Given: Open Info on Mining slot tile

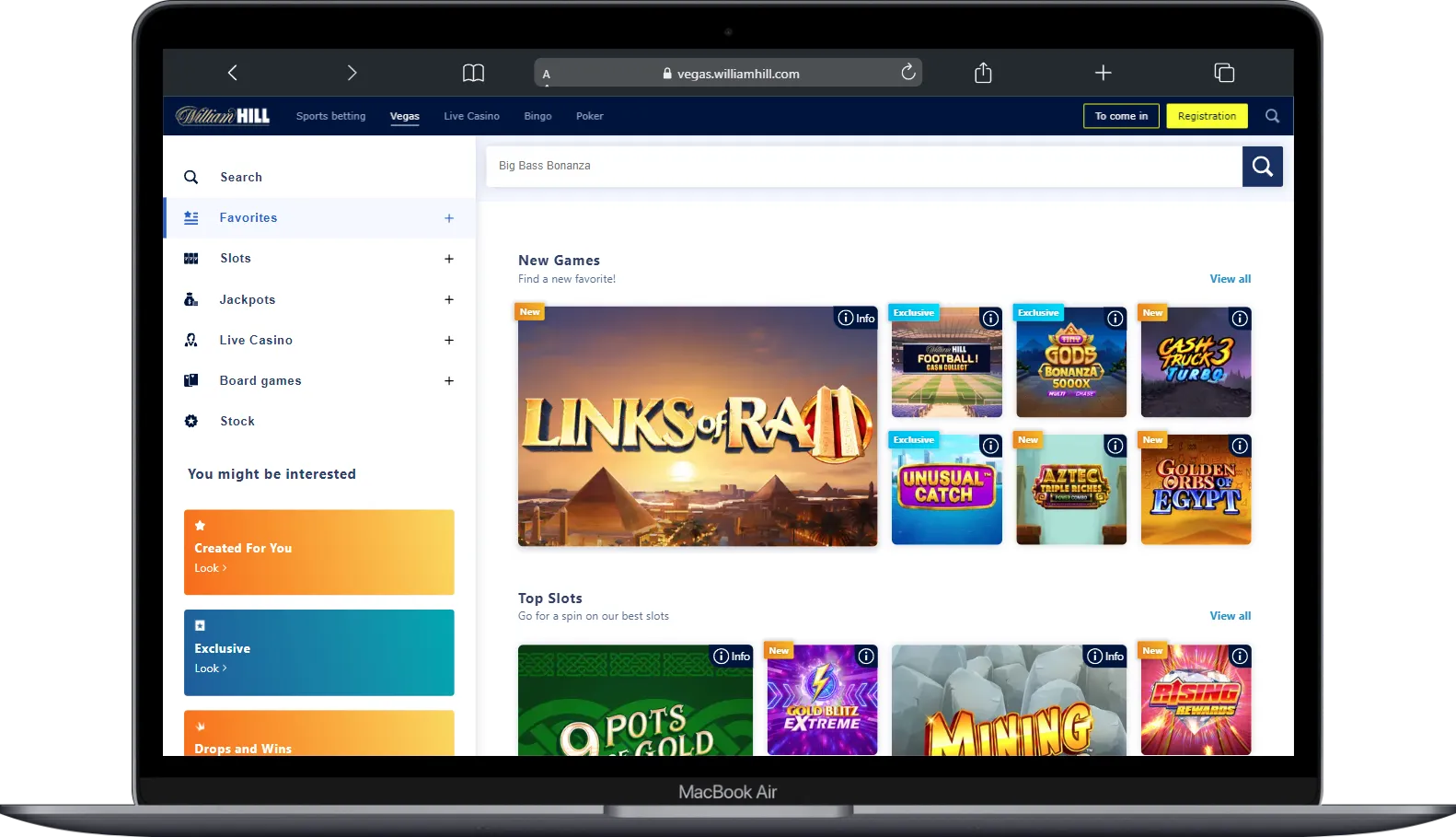Looking at the screenshot, I should tap(1105, 656).
